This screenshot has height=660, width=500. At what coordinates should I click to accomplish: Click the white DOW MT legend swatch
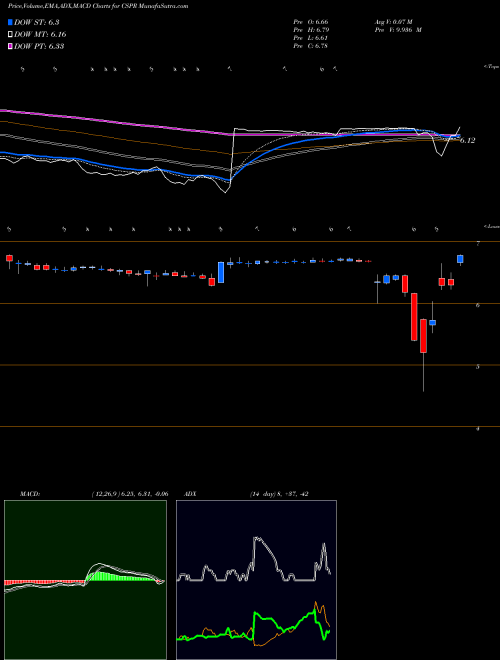coord(10,35)
